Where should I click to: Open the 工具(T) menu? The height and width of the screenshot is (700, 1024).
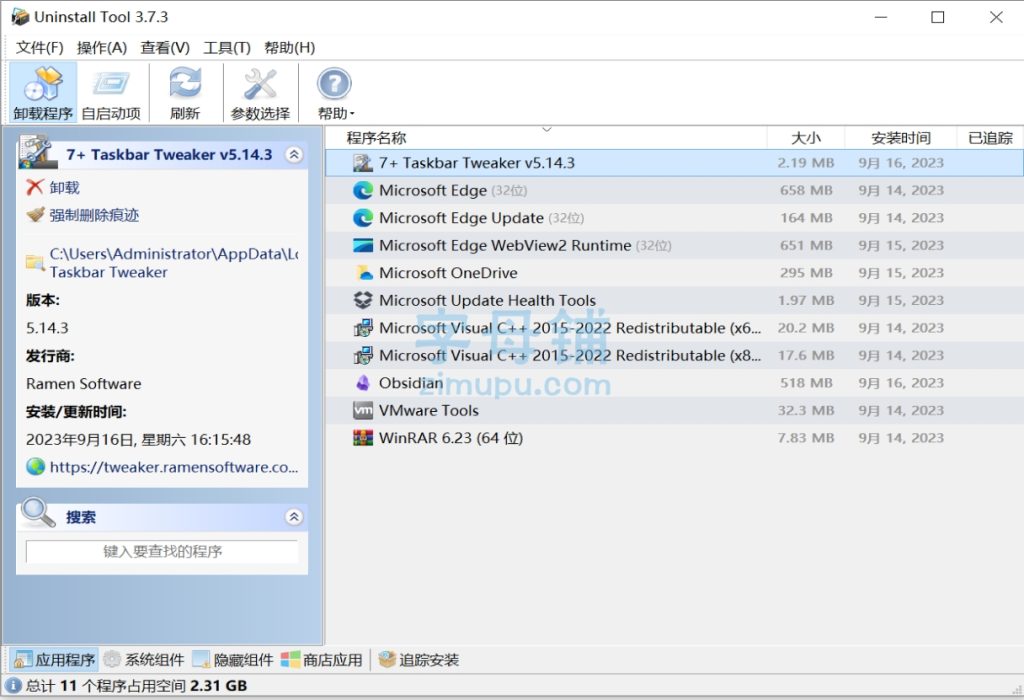coord(227,48)
